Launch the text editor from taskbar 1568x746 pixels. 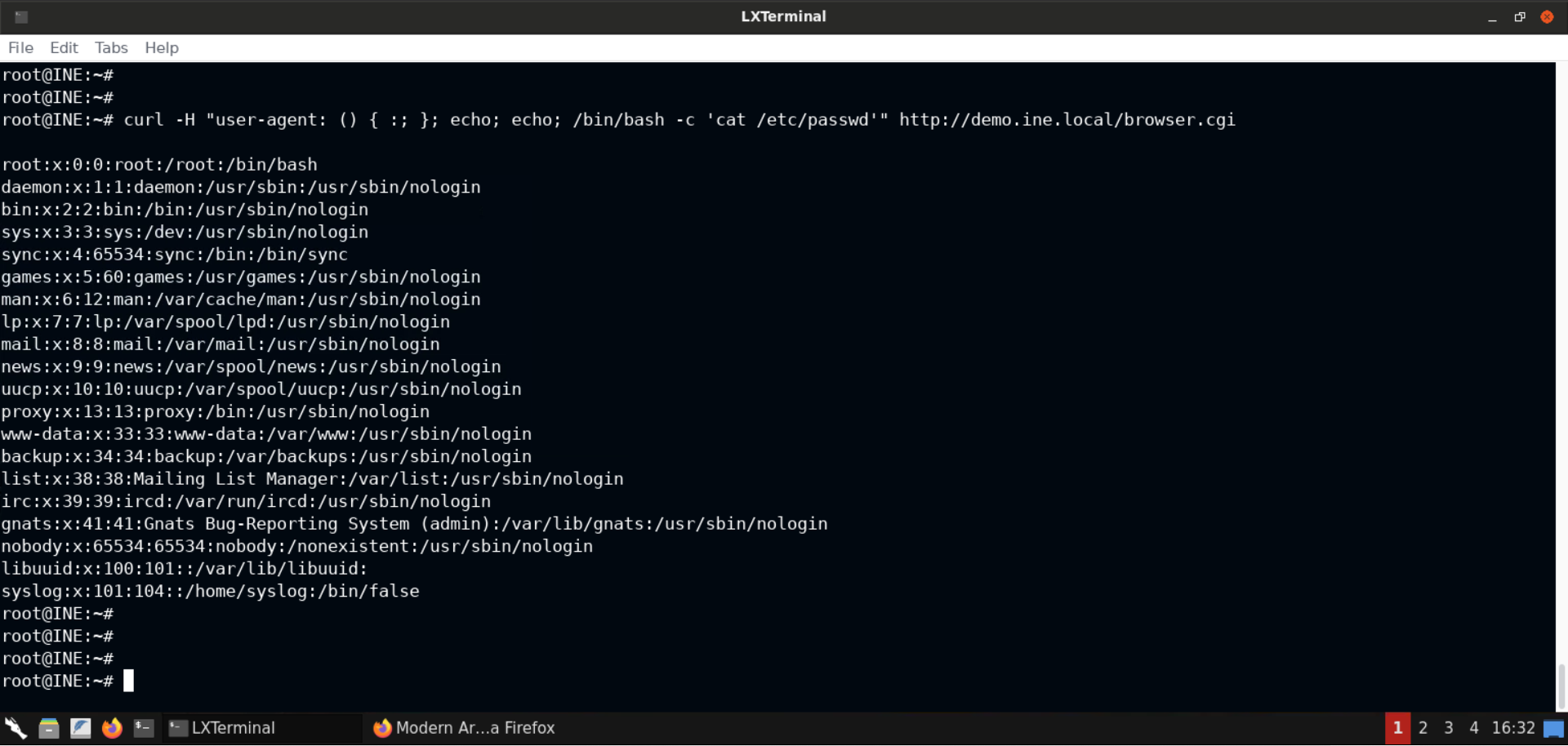coord(80,728)
